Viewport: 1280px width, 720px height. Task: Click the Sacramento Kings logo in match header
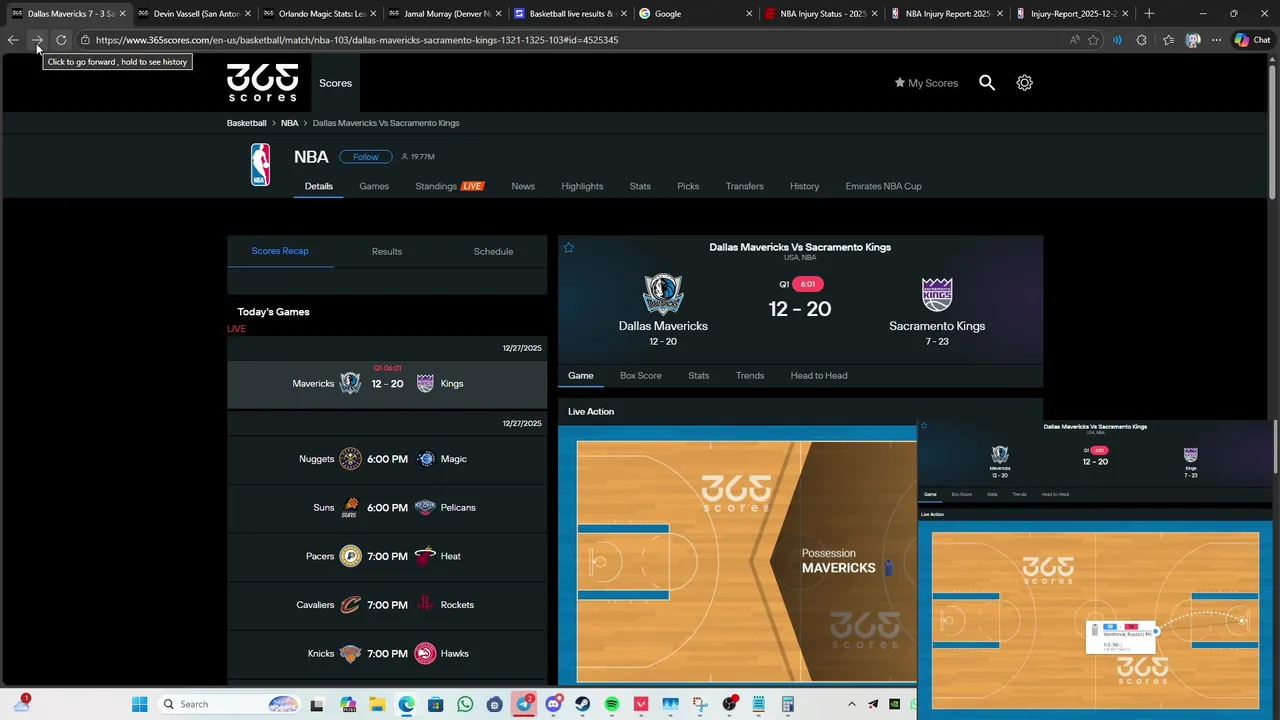(x=937, y=294)
